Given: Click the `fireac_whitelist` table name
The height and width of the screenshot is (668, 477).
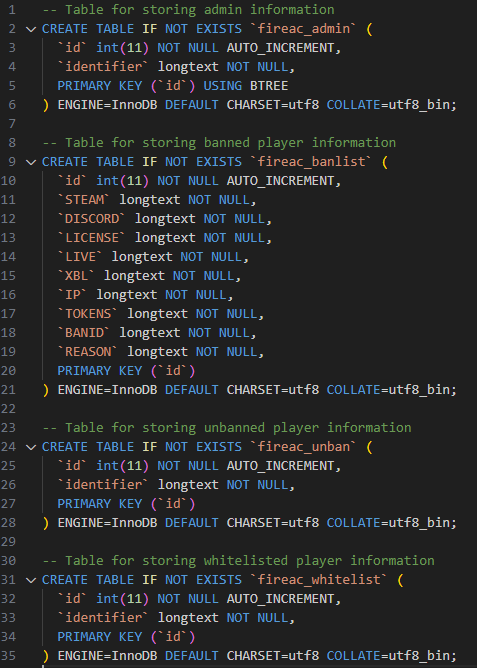Looking at the screenshot, I should (x=319, y=579).
